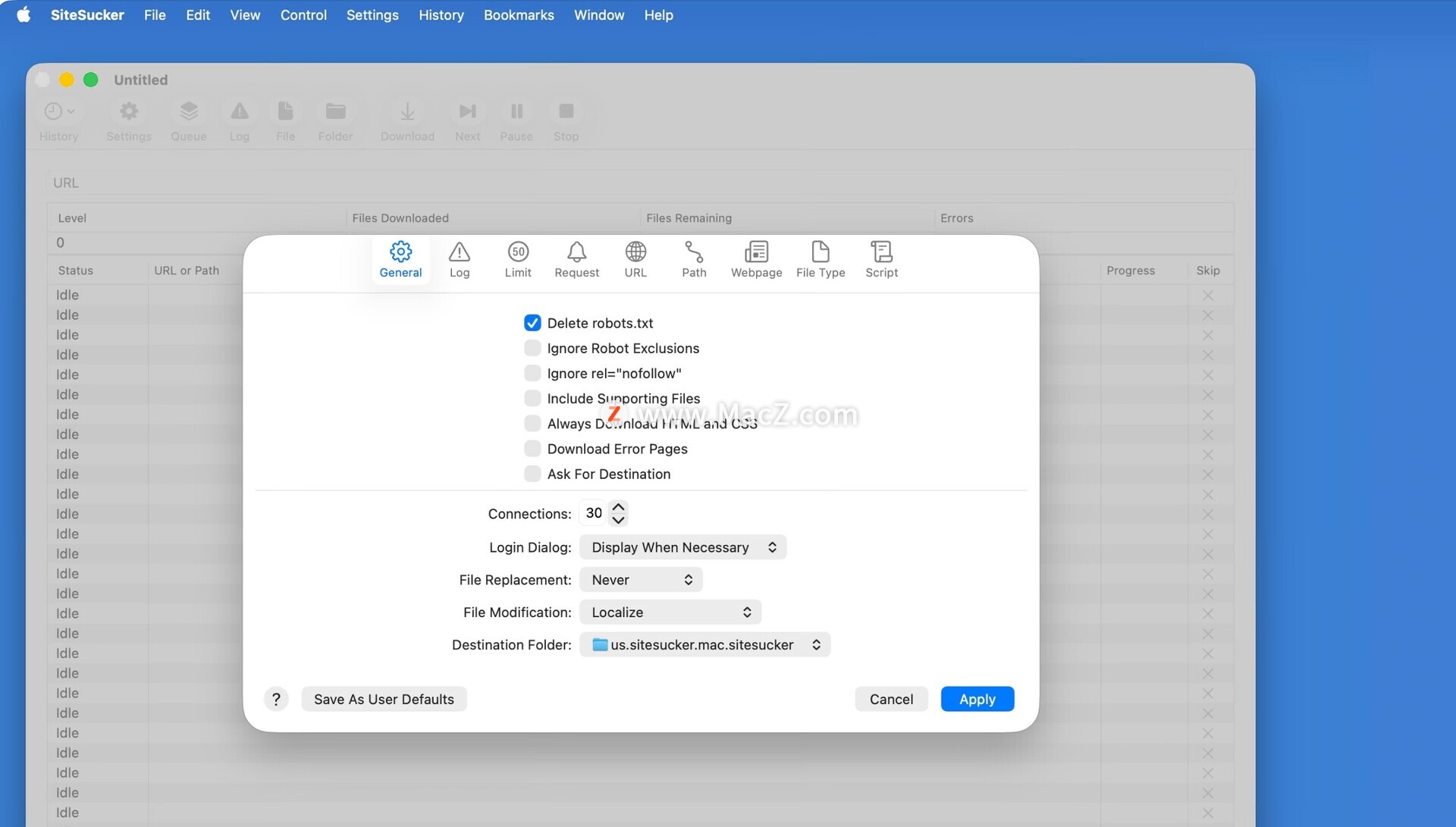Click the help question mark button
Viewport: 1456px width, 827px height.
point(276,699)
